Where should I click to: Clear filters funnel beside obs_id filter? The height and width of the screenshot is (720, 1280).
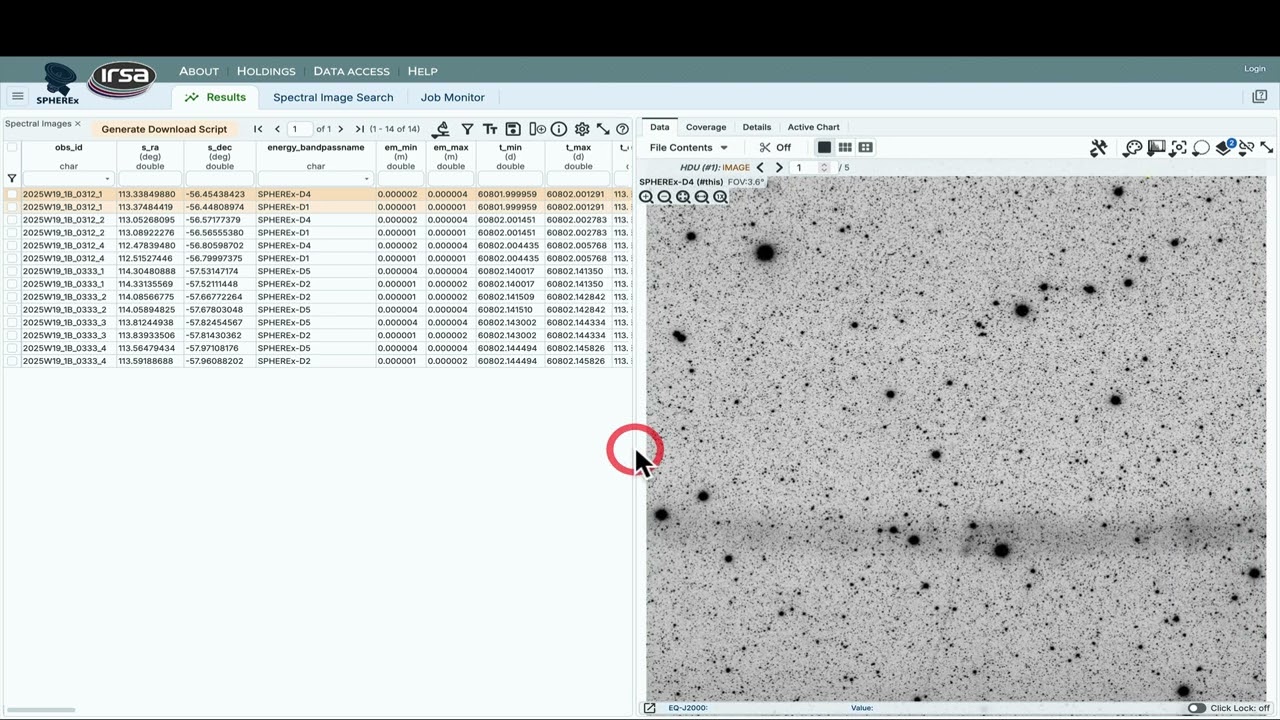tap(12, 178)
